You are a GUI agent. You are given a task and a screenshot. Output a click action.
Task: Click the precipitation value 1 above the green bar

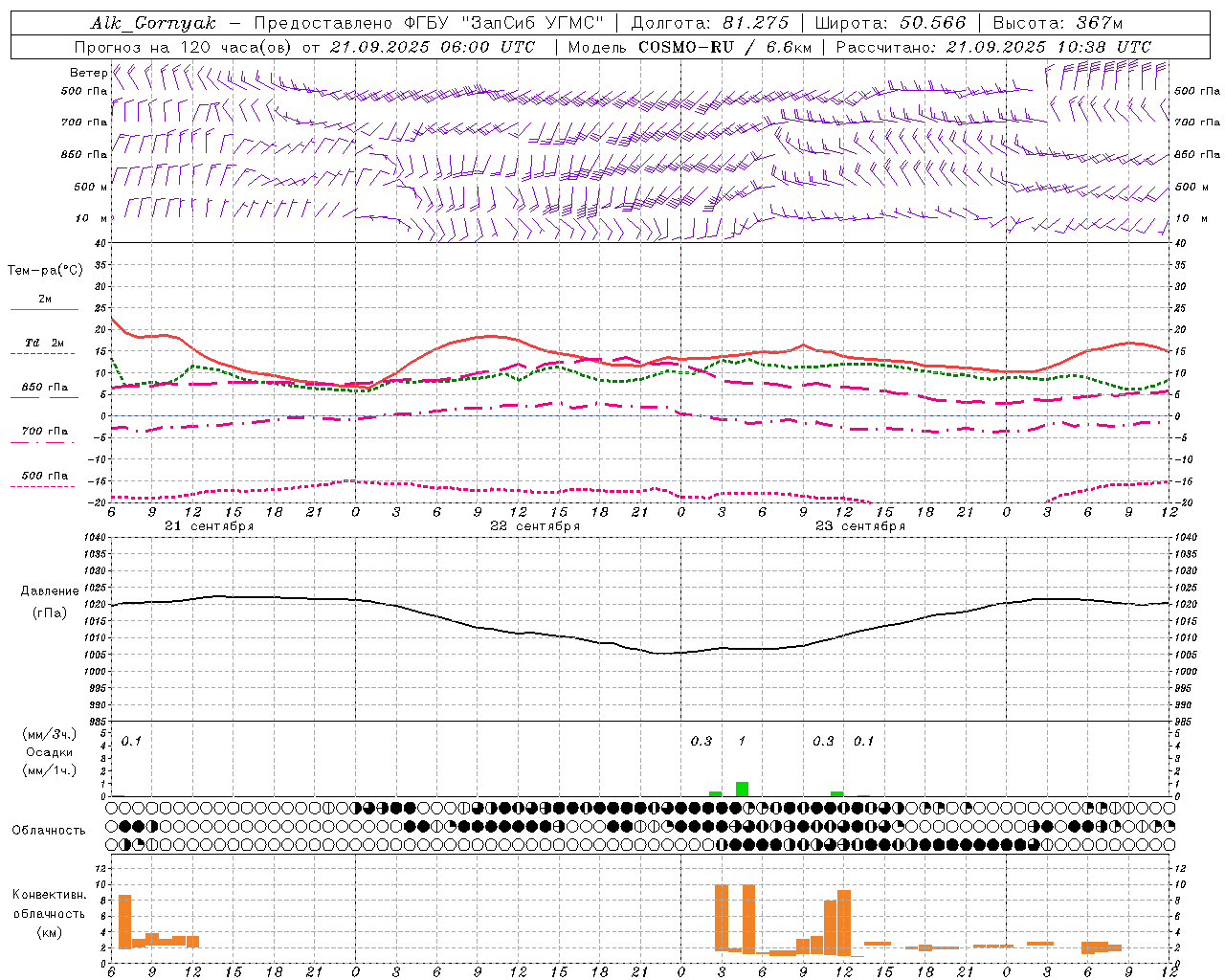tap(742, 741)
